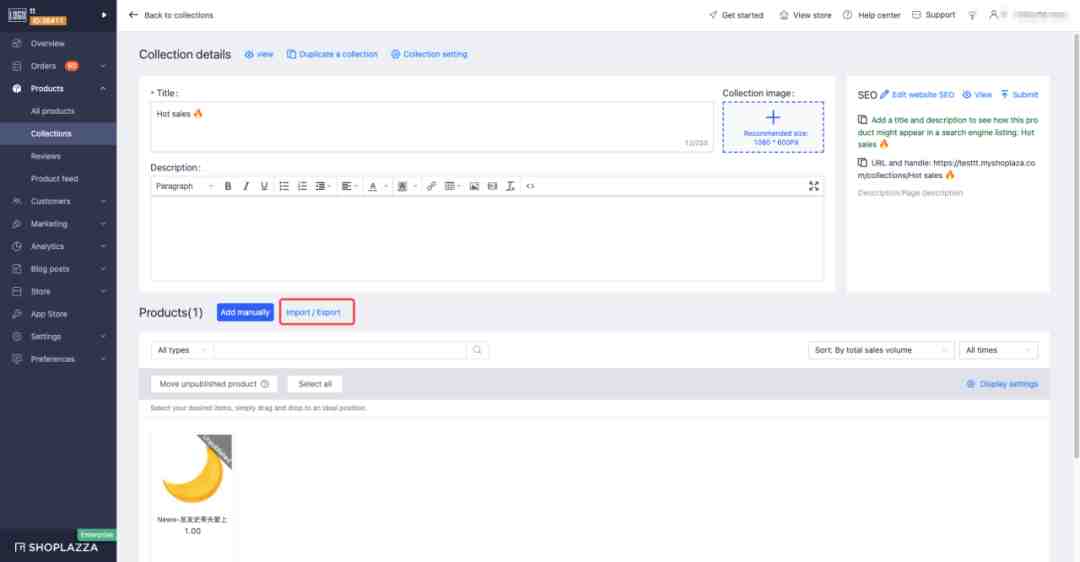Add a bulleted list in the description
This screenshot has width=1080, height=562.
284,186
